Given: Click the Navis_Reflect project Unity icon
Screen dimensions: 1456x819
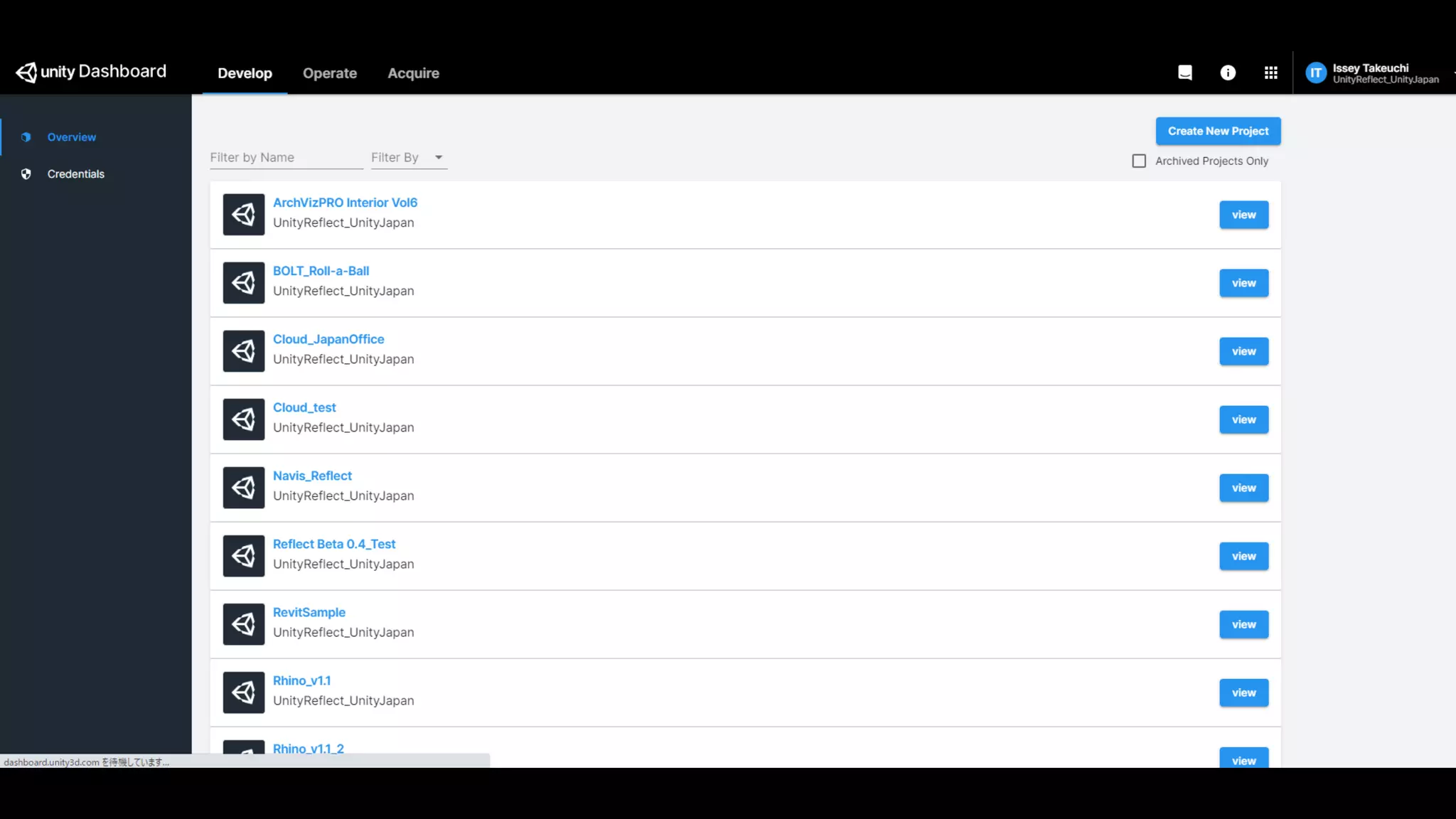Looking at the screenshot, I should coord(244,488).
